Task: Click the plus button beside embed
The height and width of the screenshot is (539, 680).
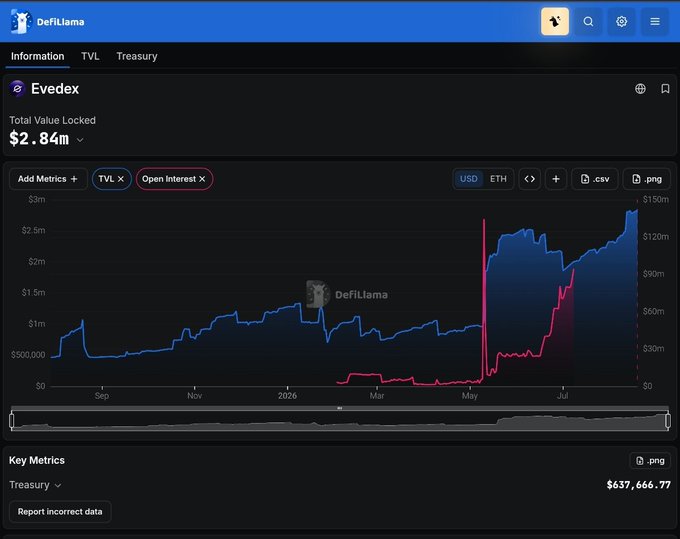Action: (556, 179)
